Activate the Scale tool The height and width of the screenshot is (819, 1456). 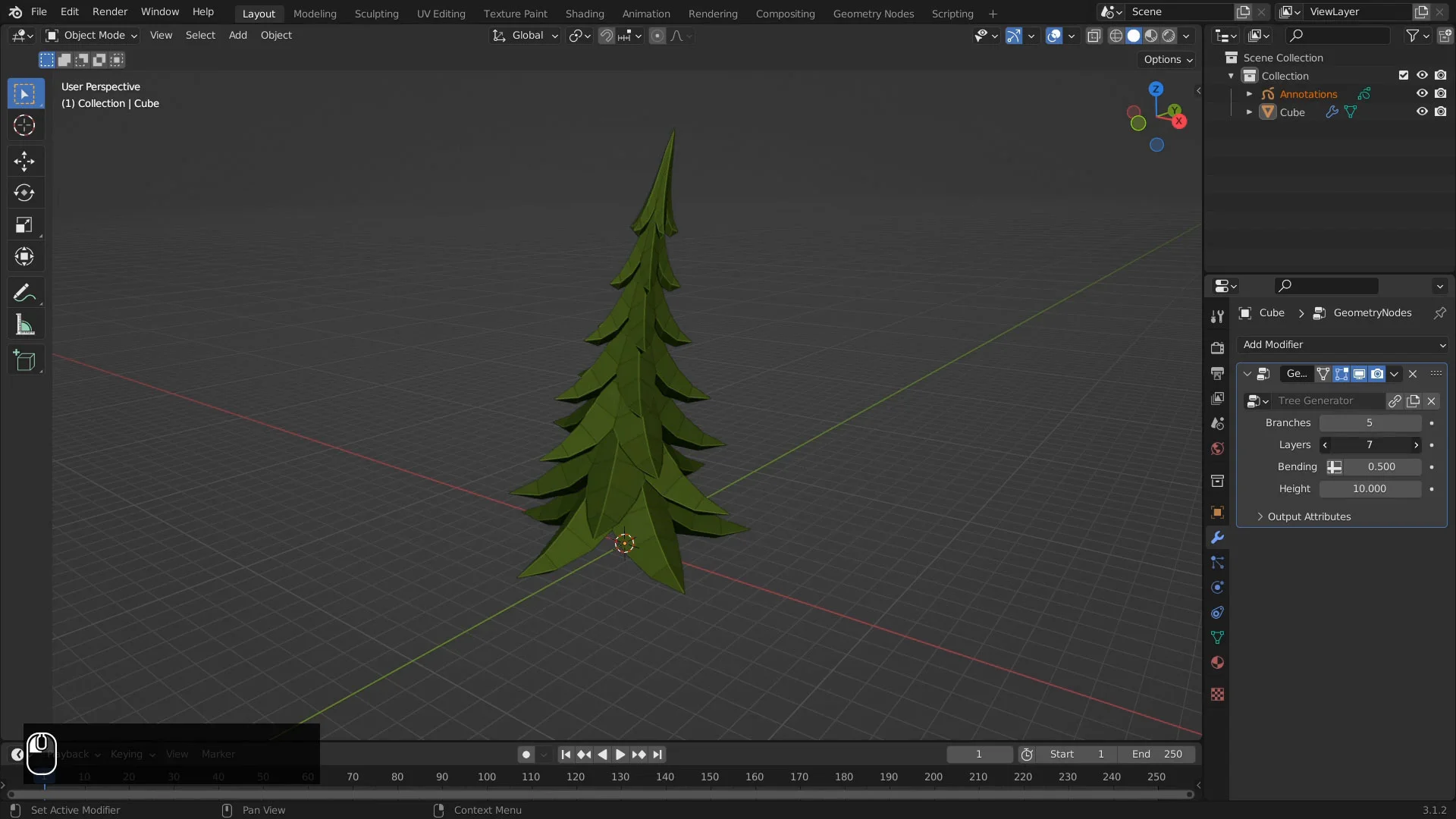coord(24,224)
